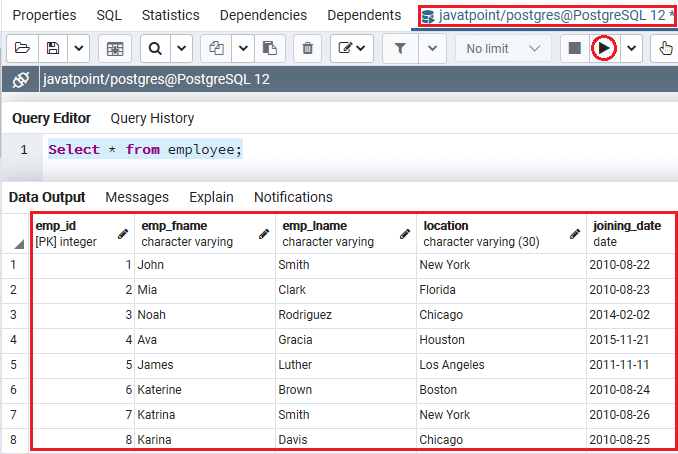Click the Los Angeles location cell
The height and width of the screenshot is (454, 678).
tap(502, 364)
